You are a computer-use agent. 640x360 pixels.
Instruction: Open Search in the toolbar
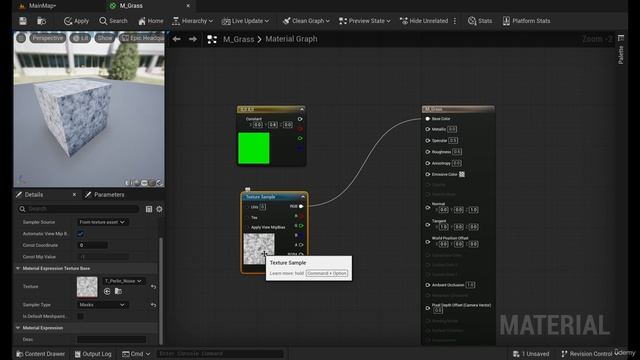[x=113, y=21]
